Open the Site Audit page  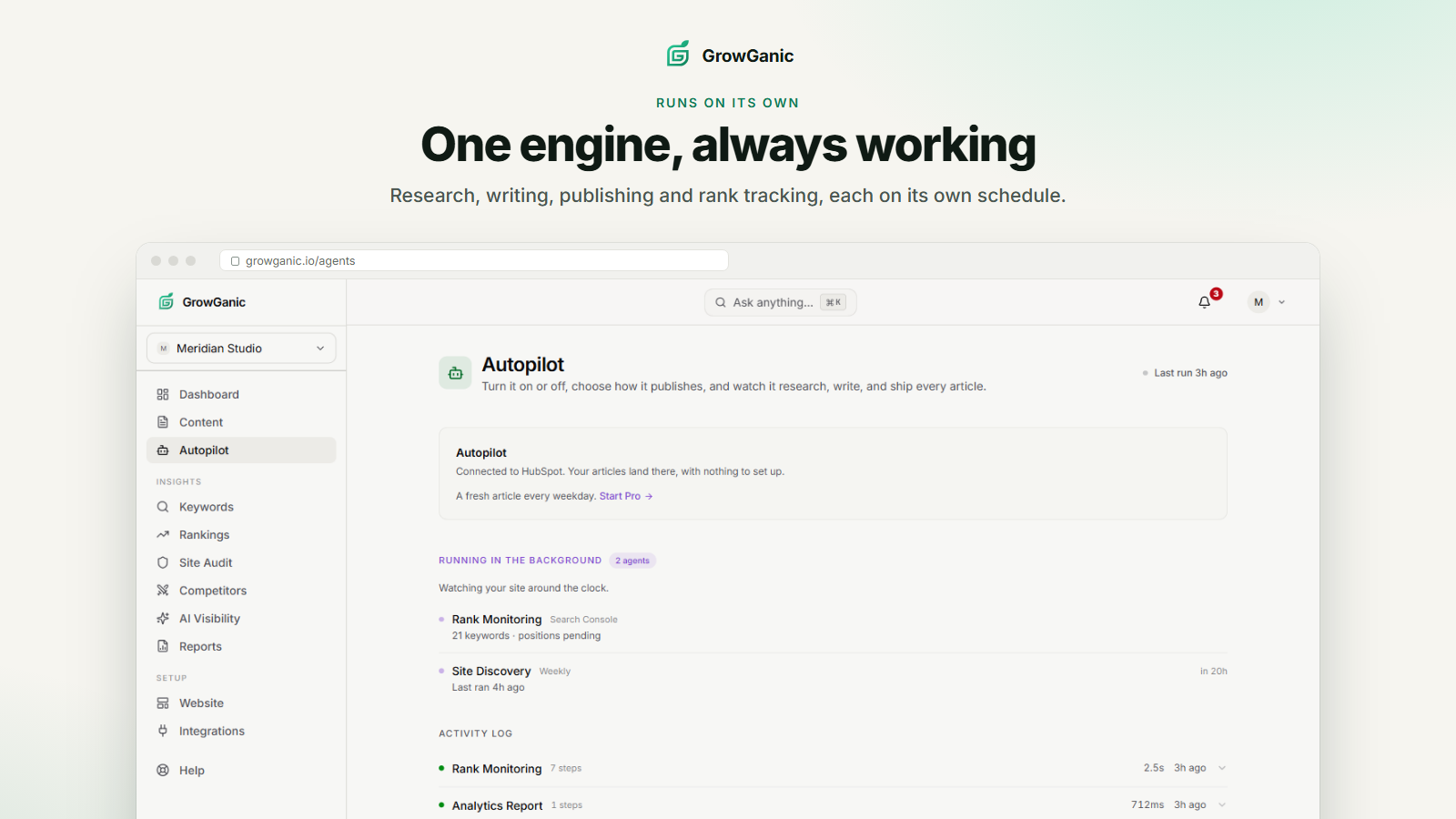[x=241, y=562]
